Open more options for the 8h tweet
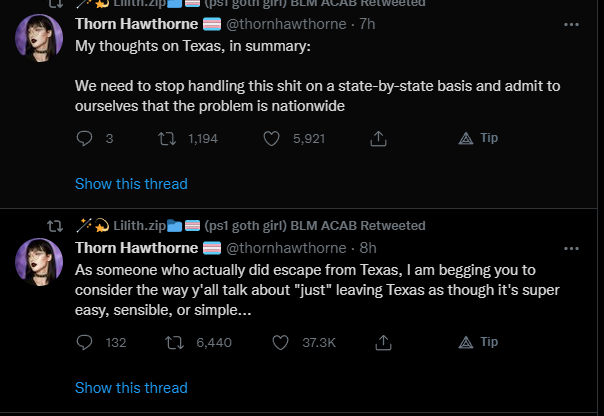 (x=571, y=249)
